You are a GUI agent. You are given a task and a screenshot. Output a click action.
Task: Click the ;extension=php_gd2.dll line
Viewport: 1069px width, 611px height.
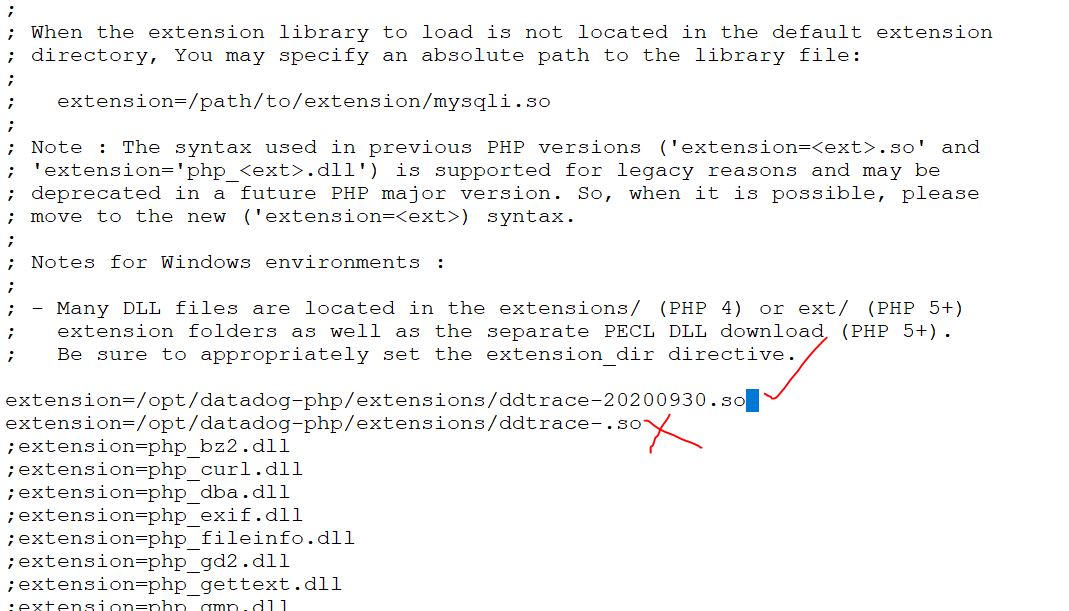pos(148,562)
